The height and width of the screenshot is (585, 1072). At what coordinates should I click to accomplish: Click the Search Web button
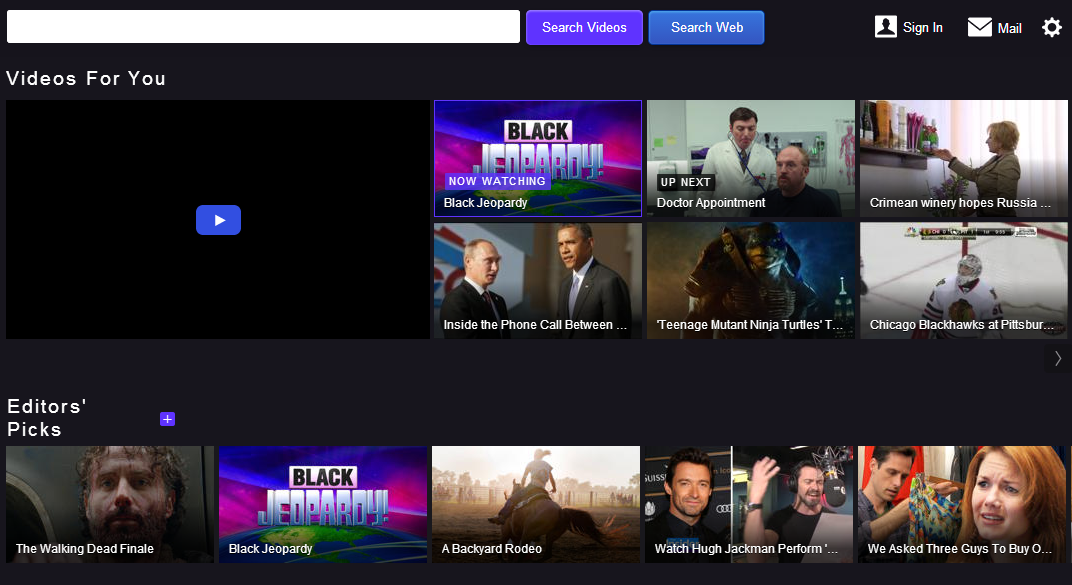[706, 27]
